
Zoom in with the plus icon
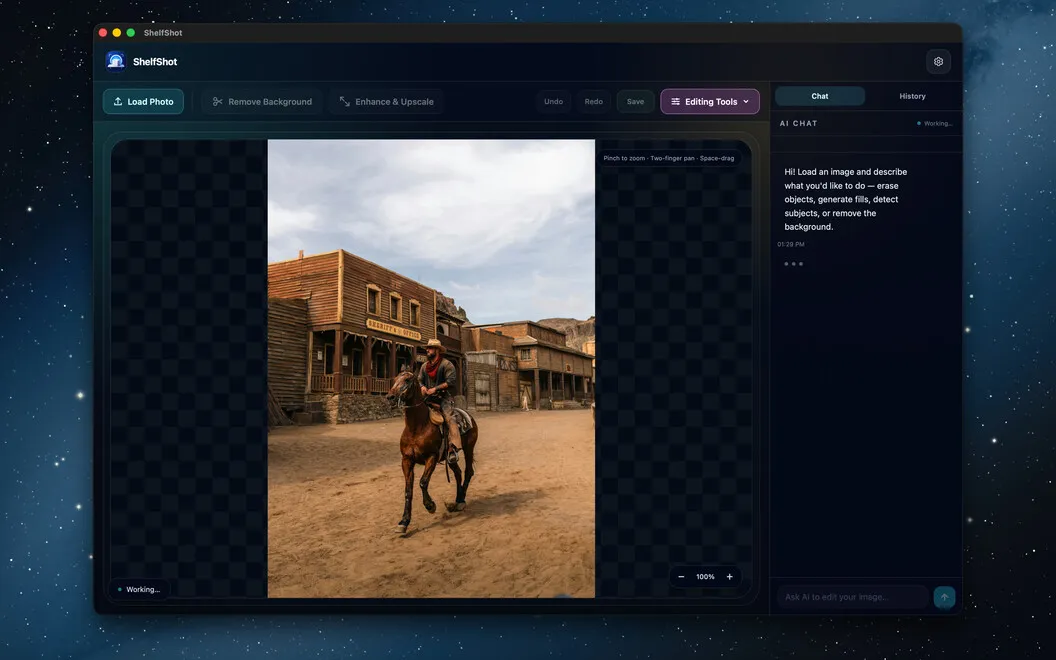[x=729, y=576]
